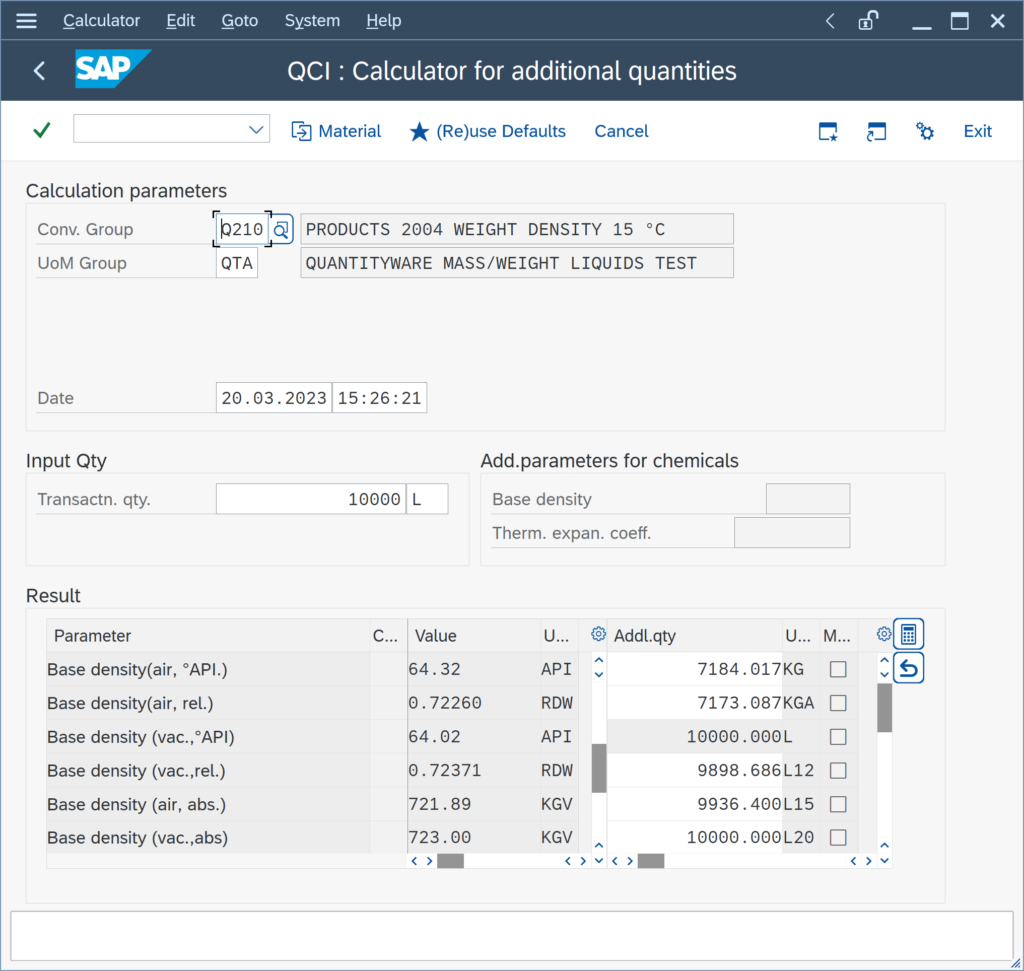Expand the command field dropdown arrow

(x=256, y=129)
